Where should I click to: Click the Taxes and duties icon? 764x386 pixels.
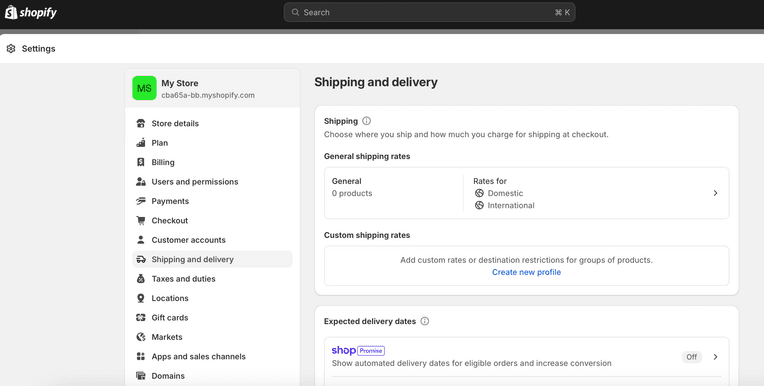click(x=141, y=279)
